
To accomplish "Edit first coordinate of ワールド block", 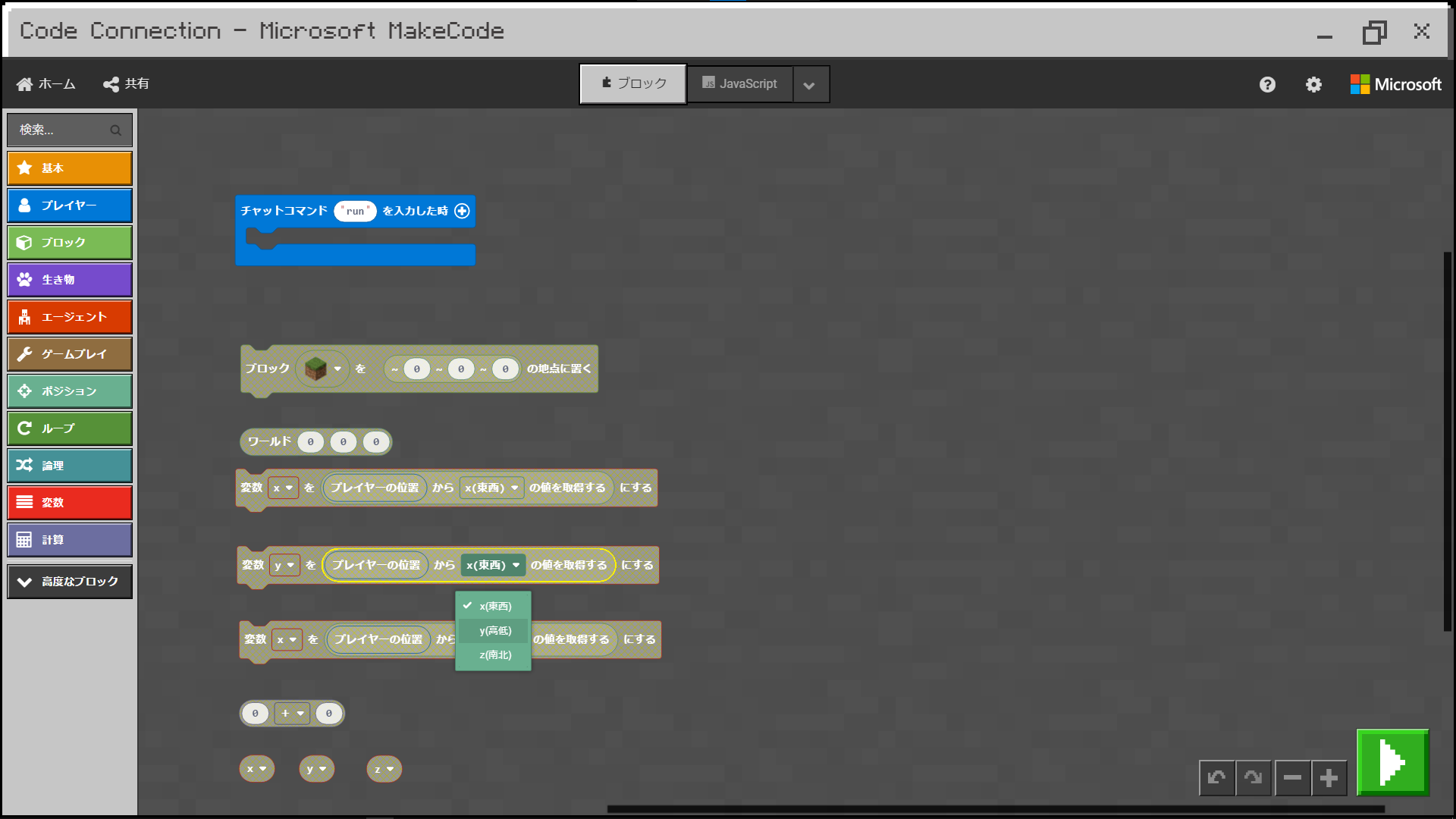I will (x=310, y=442).
